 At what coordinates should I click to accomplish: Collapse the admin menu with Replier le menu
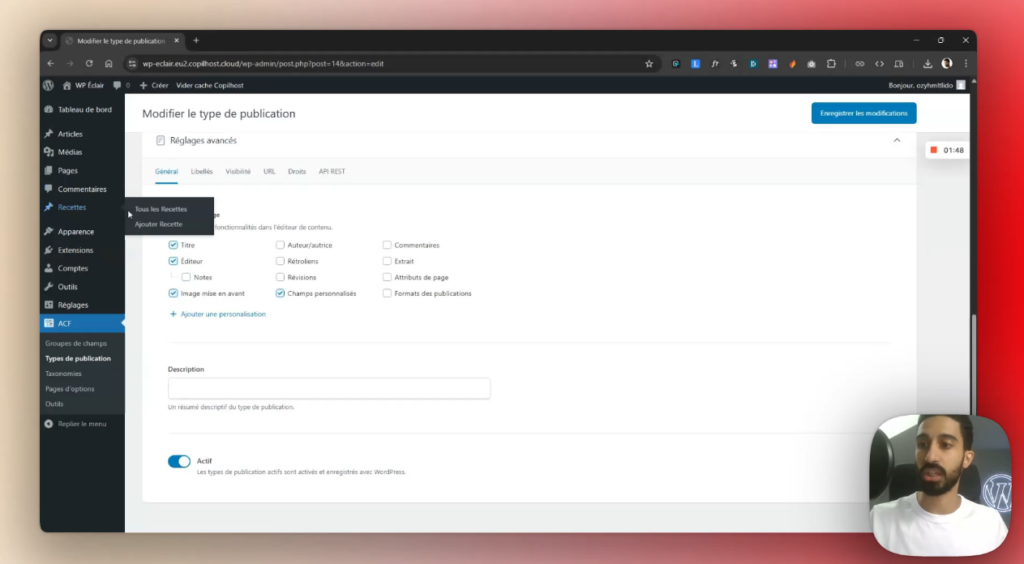click(49, 424)
